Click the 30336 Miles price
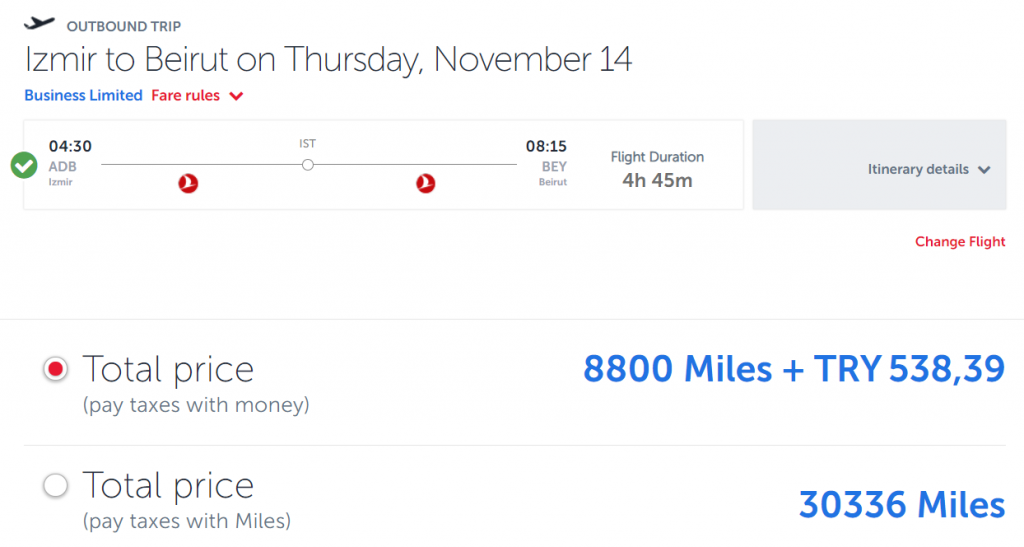 902,505
